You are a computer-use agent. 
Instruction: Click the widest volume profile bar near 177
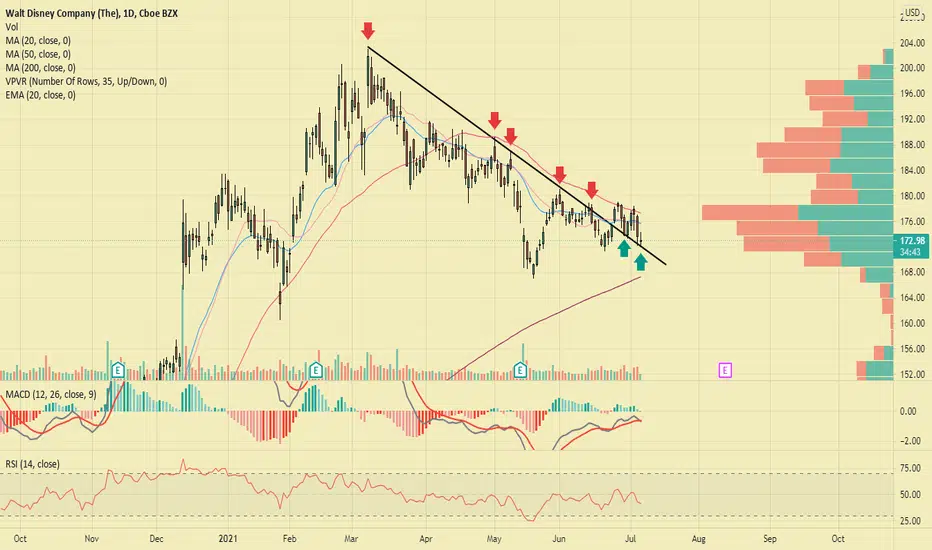point(797,212)
